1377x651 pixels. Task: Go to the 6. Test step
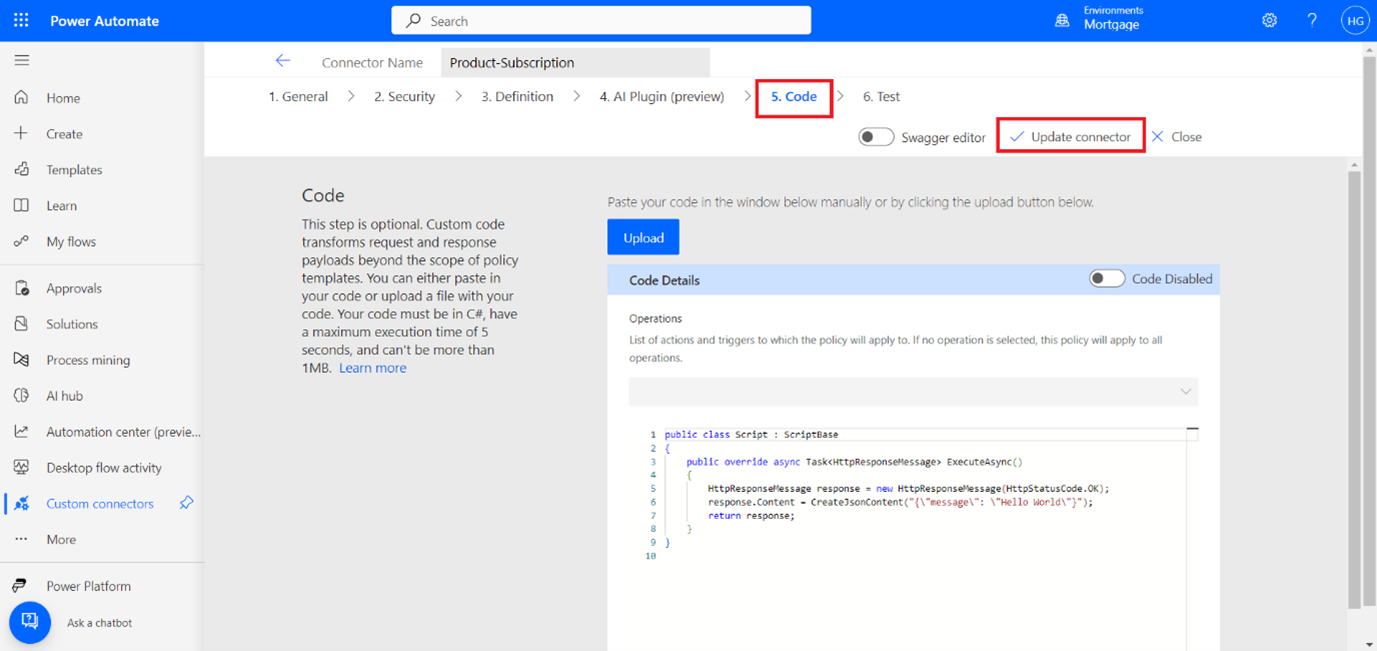pos(881,96)
